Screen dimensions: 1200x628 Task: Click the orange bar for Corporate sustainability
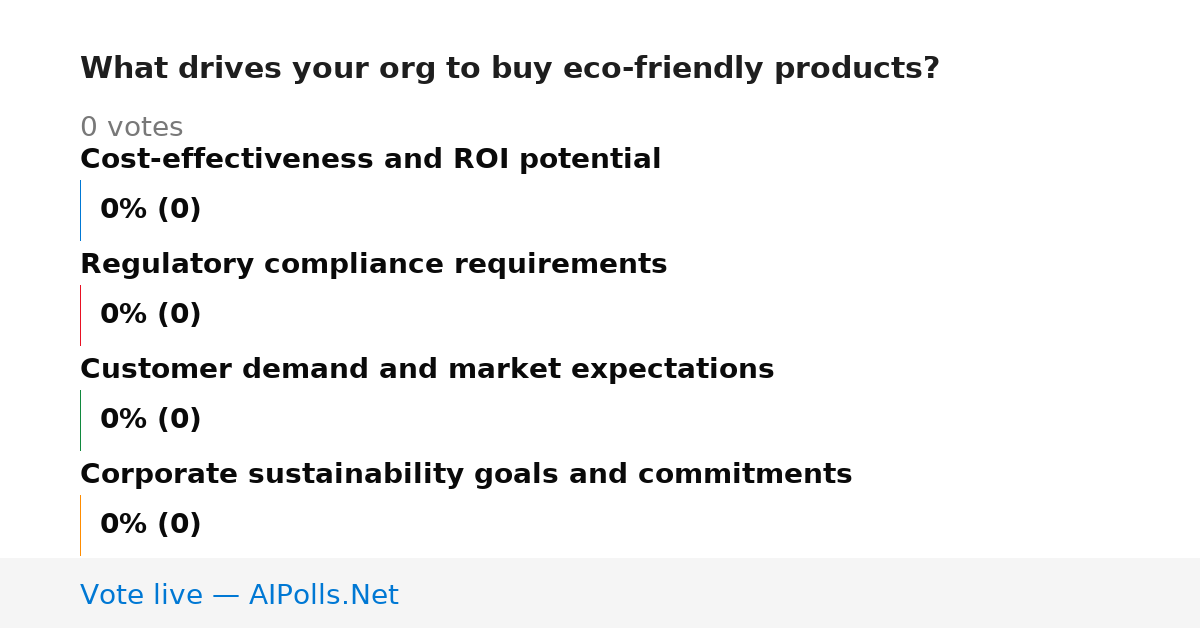tap(80, 525)
